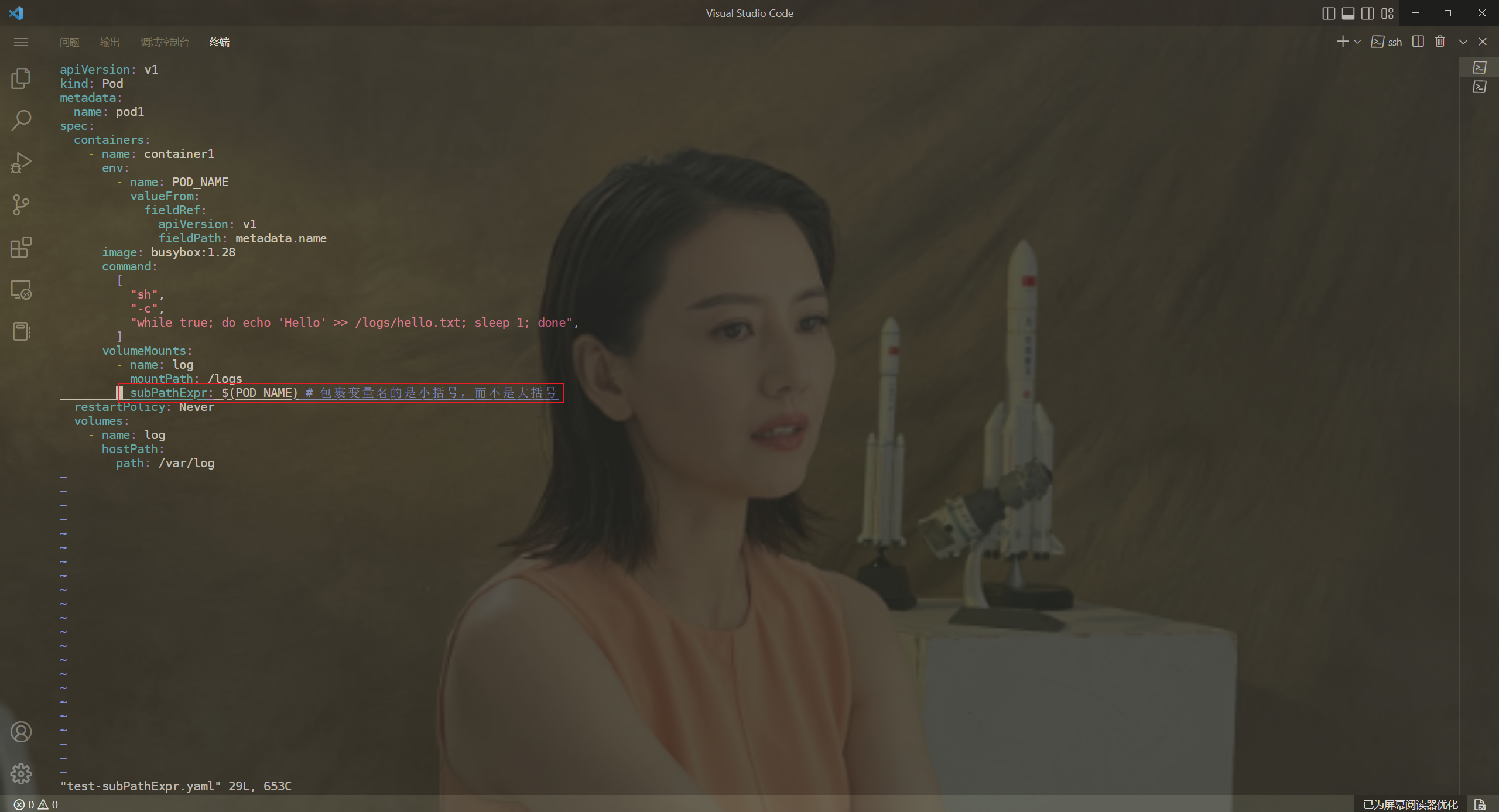Viewport: 1499px width, 812px height.
Task: Open the hamburger application menu
Action: [21, 42]
